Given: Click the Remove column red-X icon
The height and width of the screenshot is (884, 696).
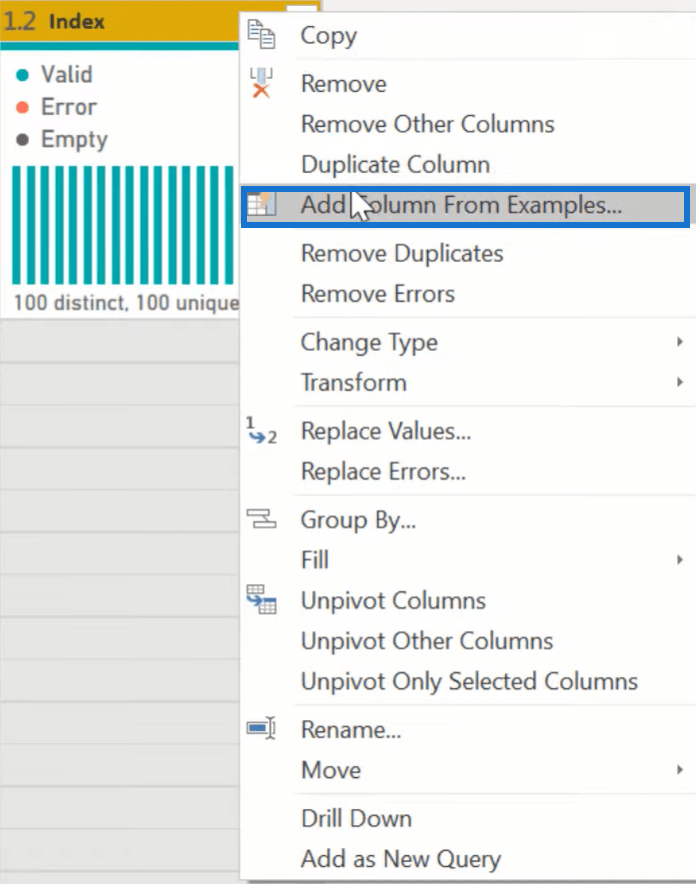Looking at the screenshot, I should coord(261,82).
